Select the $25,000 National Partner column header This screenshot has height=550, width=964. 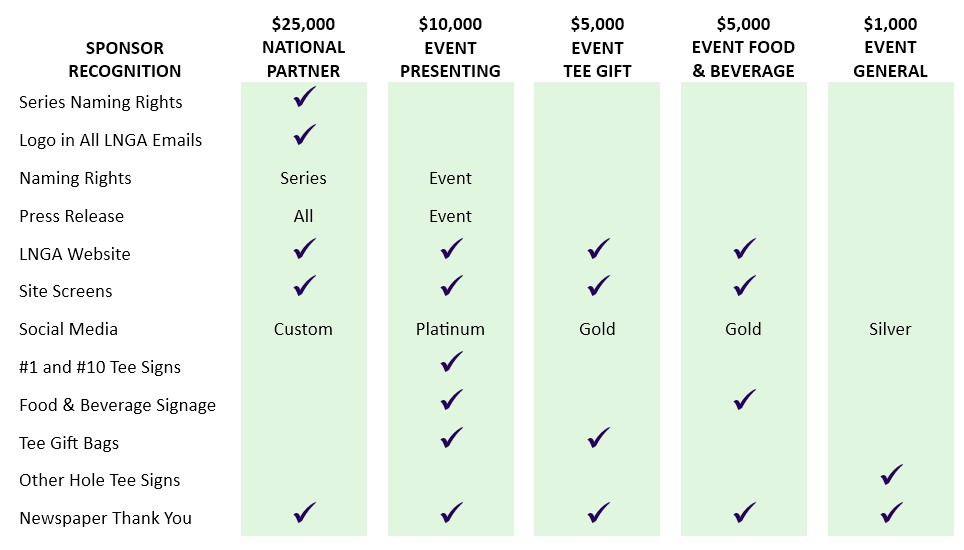pos(304,47)
